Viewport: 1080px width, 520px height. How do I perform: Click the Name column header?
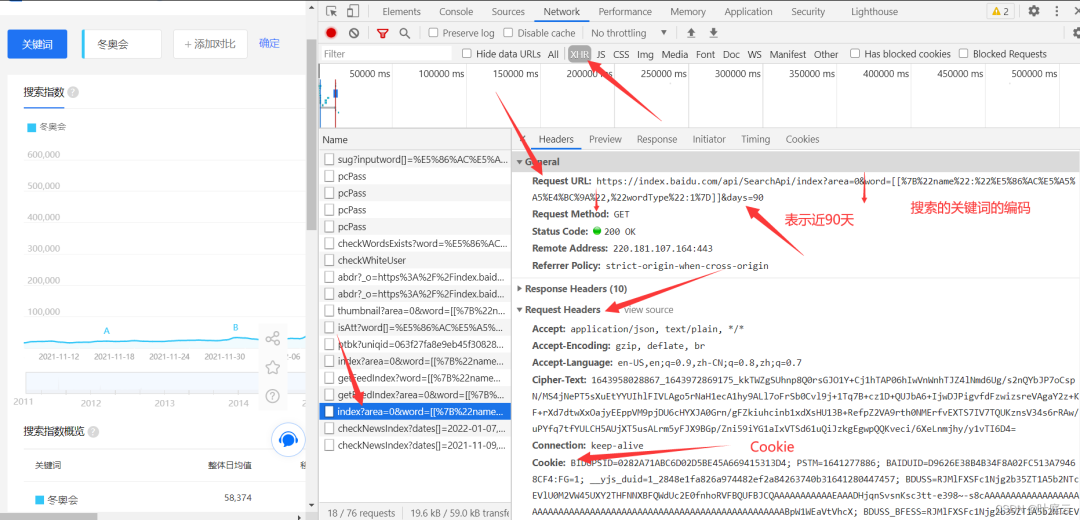coord(415,139)
